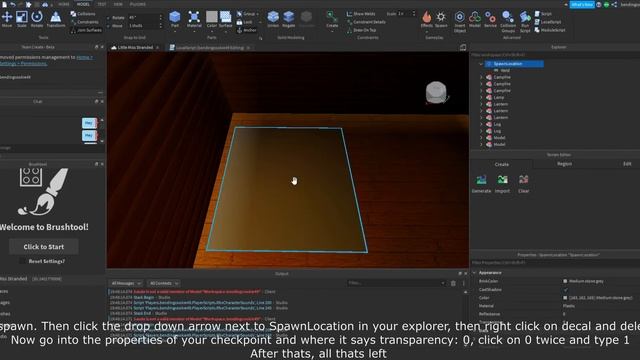Insert a new Script
Image resolution: width=640 pixels, height=360 pixels.
543,14
